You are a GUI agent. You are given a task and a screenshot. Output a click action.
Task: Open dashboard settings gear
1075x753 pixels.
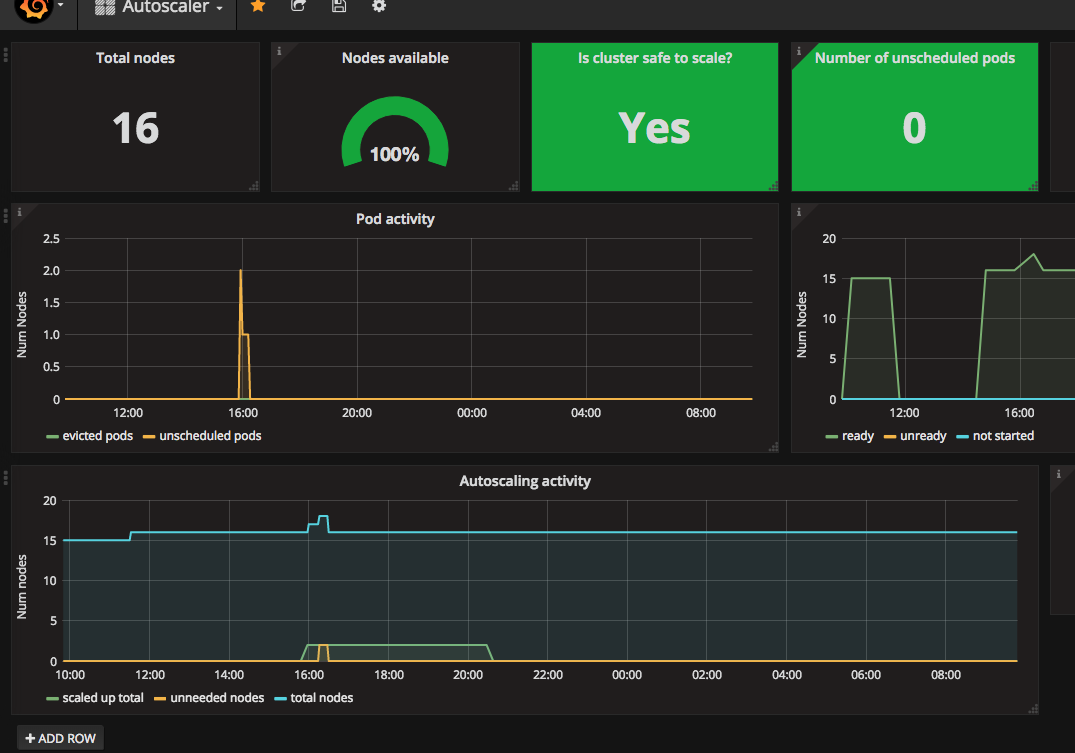378,6
